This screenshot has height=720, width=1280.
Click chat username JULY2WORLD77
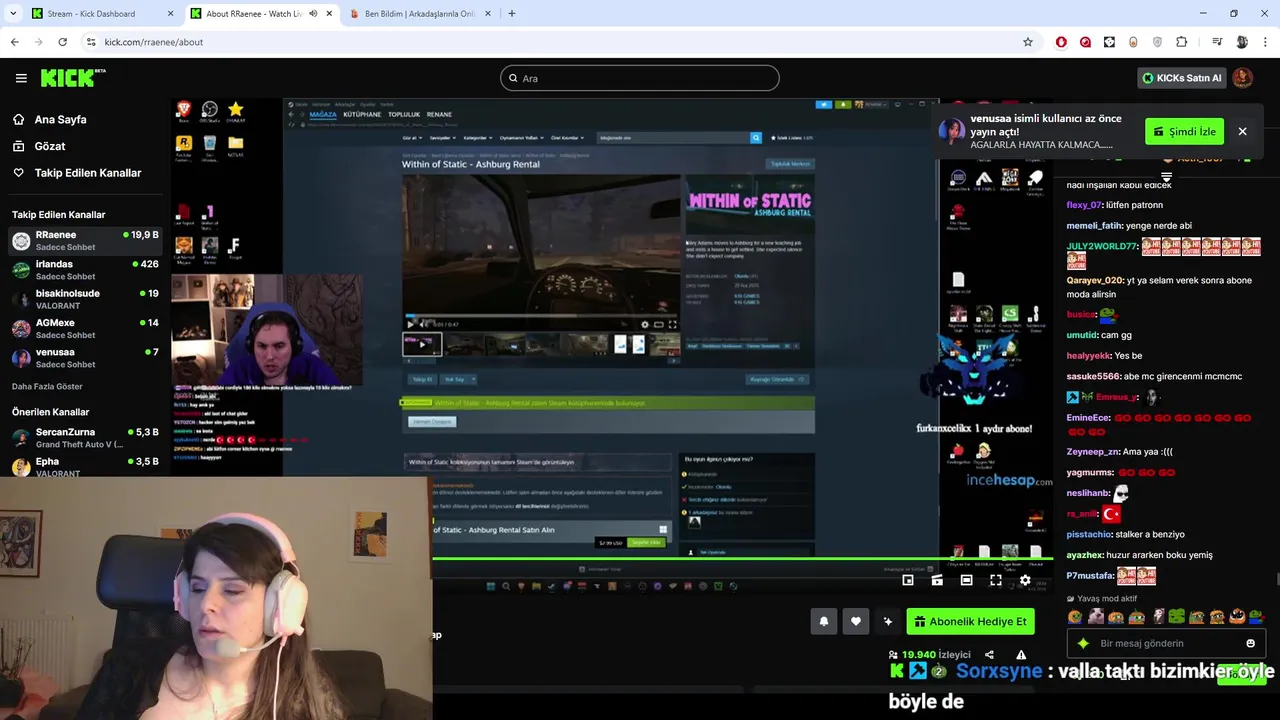click(x=1102, y=246)
